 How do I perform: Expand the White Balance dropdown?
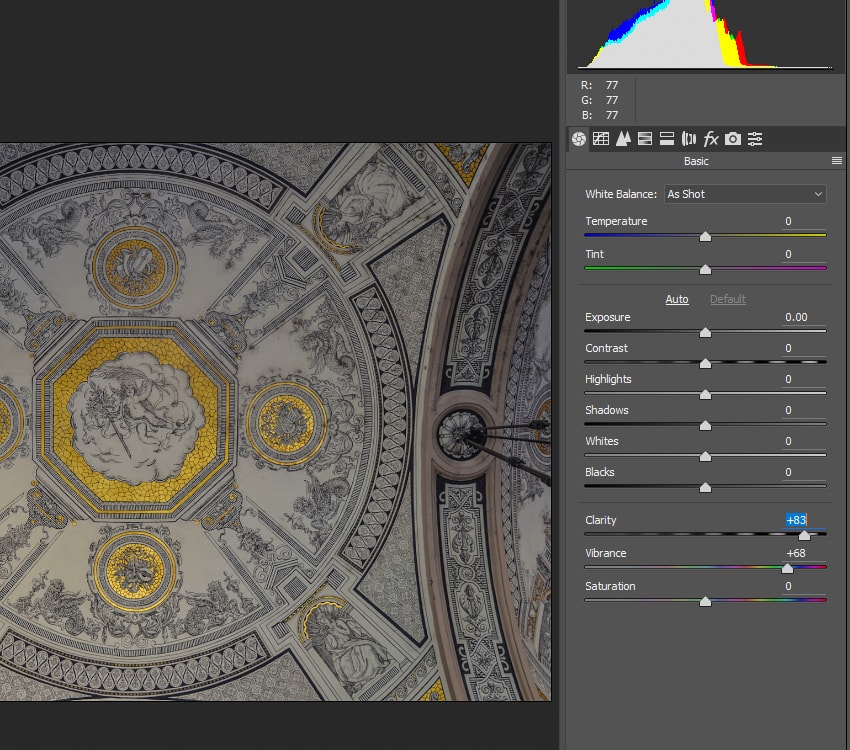[x=745, y=194]
